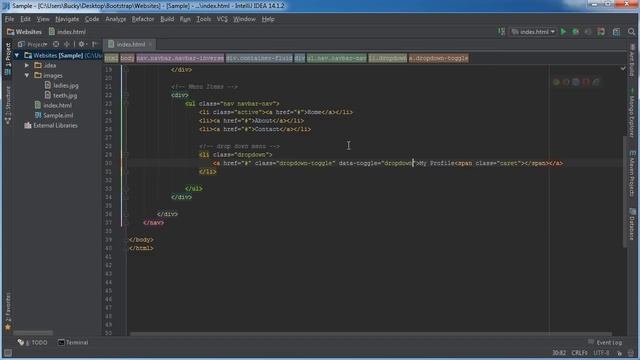The image size is (640, 360).
Task: Collapse the images folder
Action: pos(27,76)
